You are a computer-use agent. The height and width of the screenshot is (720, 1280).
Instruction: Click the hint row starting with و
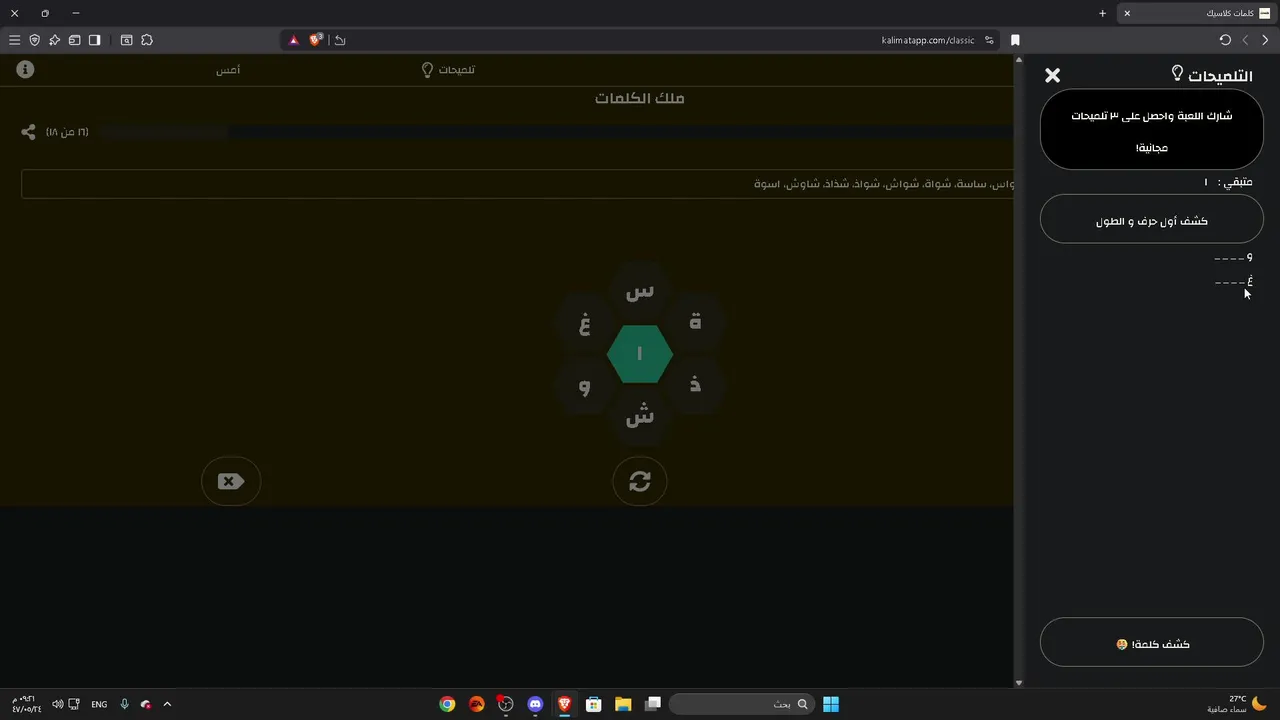click(x=1233, y=258)
